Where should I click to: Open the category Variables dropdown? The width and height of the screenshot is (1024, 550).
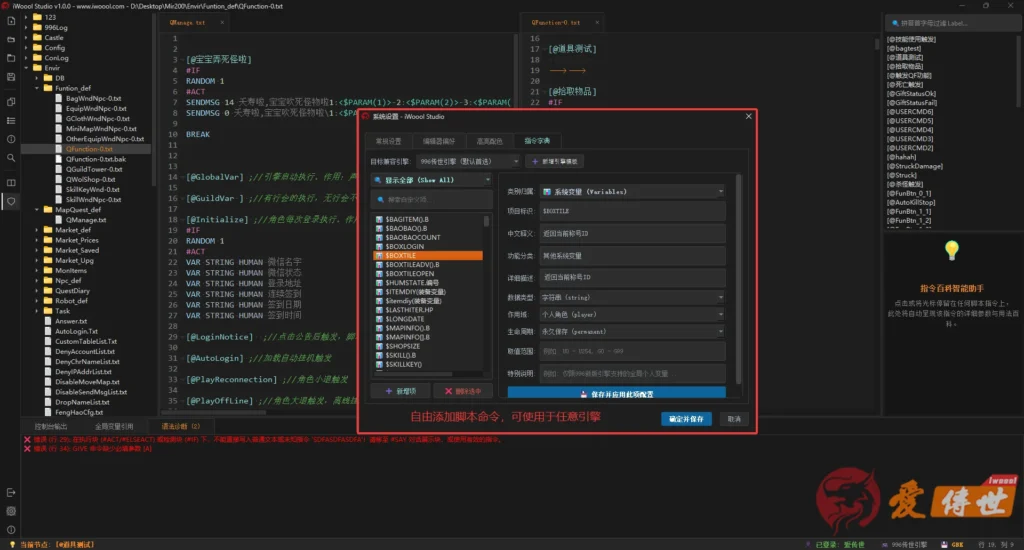pos(632,191)
